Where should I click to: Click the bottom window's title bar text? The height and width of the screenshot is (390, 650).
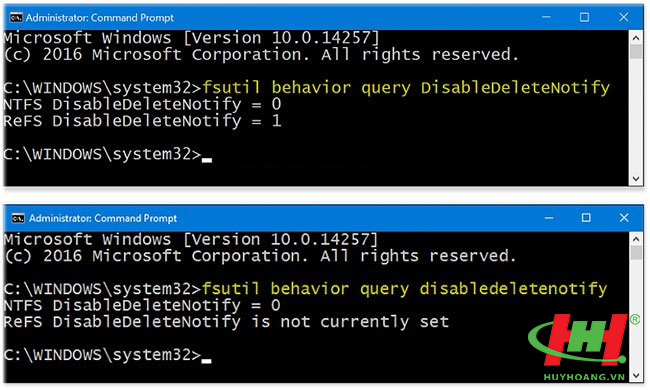103,218
